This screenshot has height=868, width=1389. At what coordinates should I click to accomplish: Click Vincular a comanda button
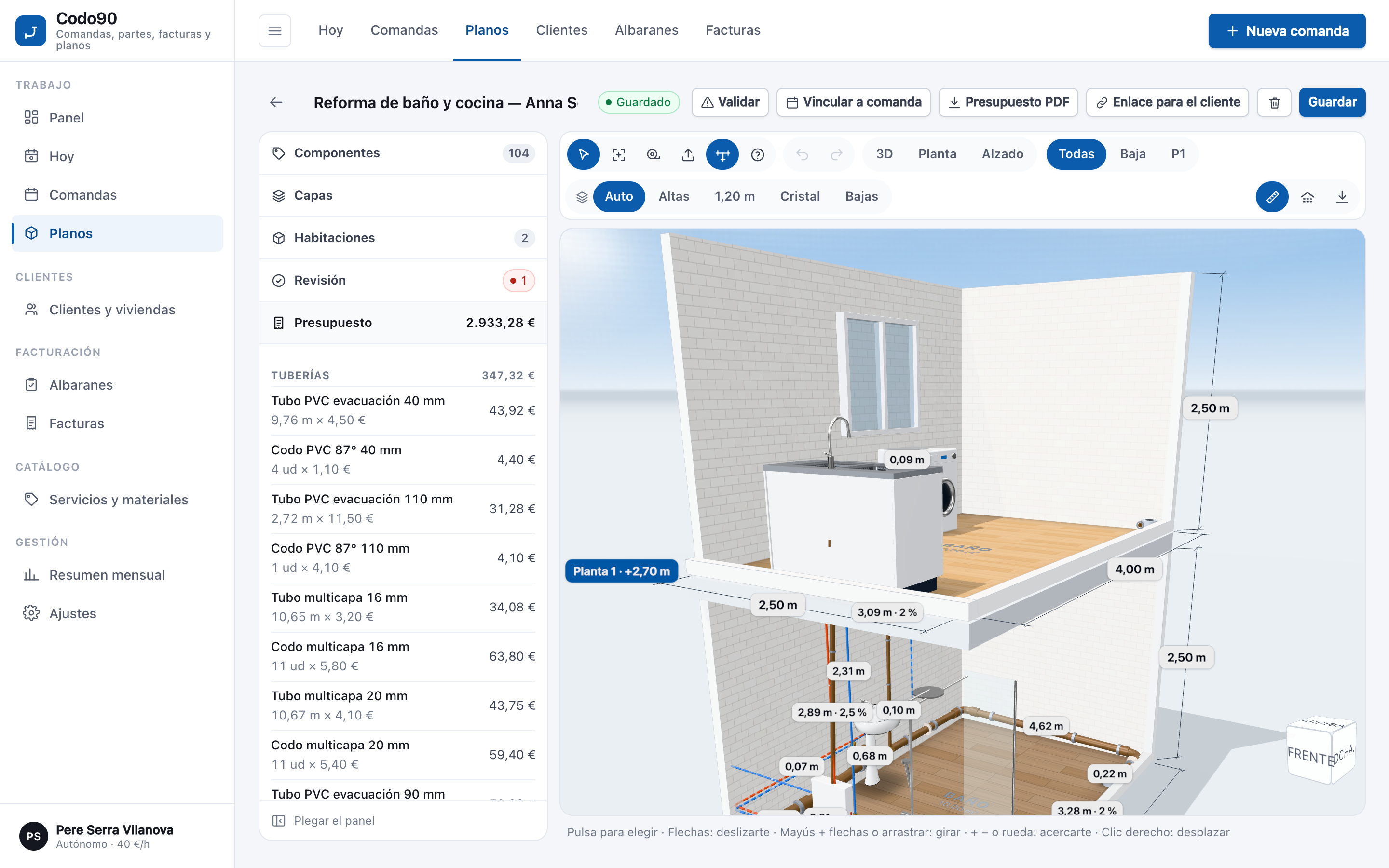point(853,102)
